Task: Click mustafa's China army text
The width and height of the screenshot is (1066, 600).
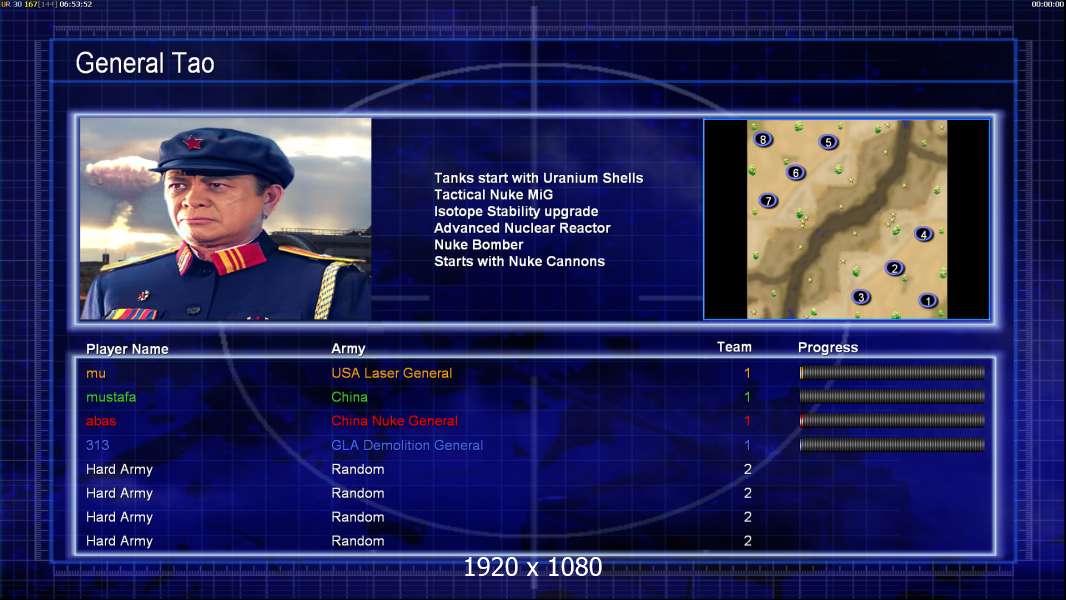Action: tap(349, 397)
